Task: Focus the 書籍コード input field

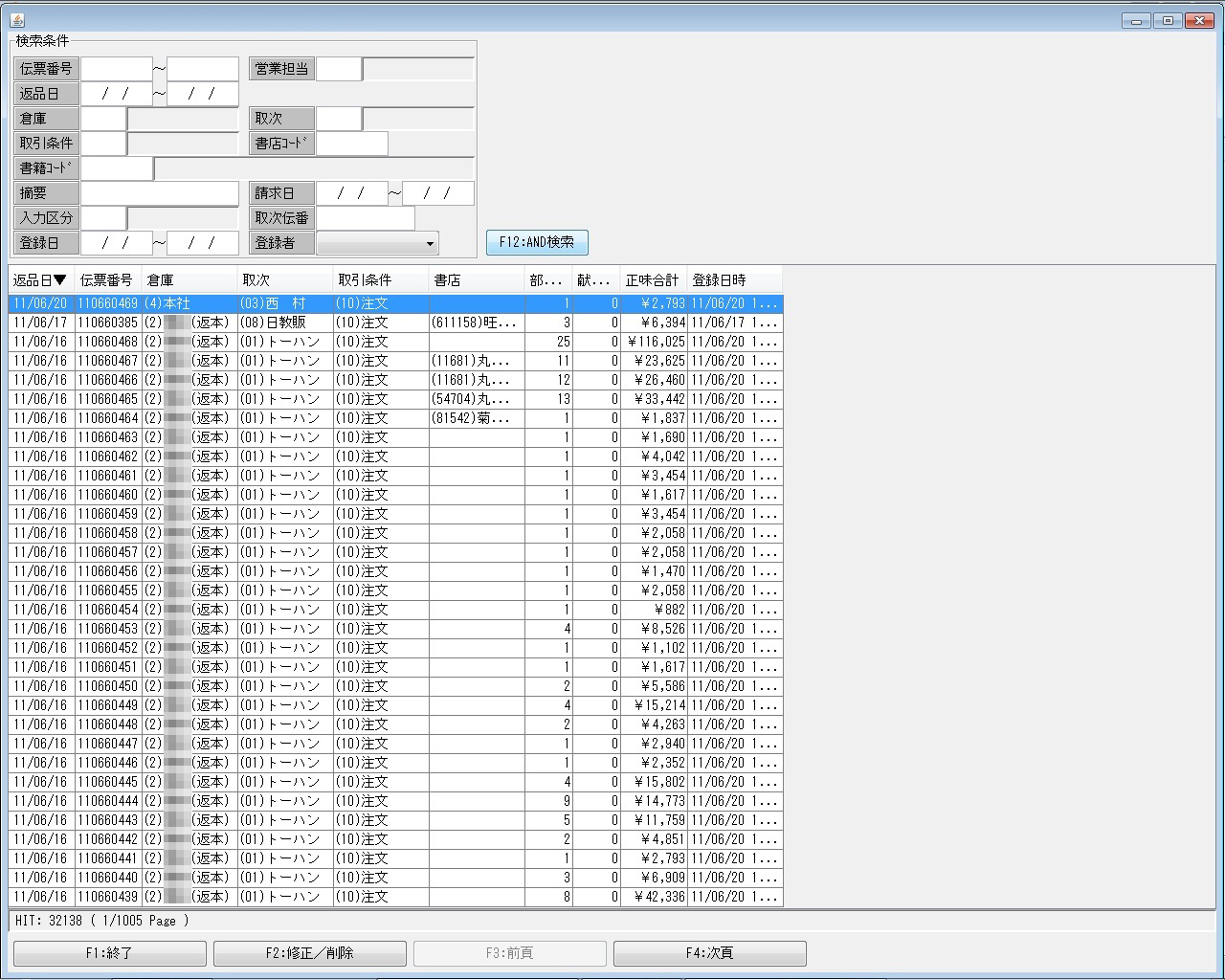Action: [117, 168]
